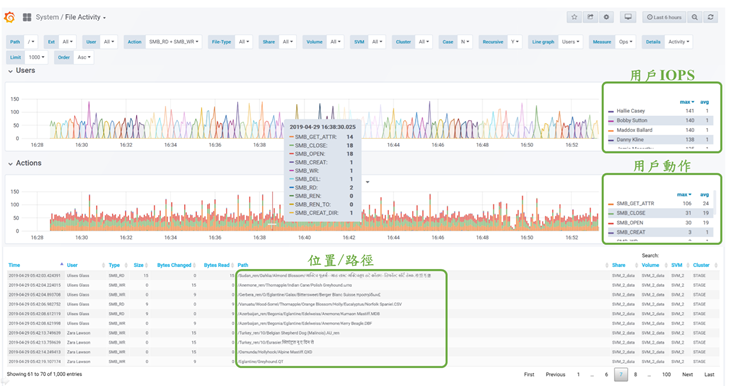
Task: Open the Grafana logo menu
Action: tap(9, 17)
